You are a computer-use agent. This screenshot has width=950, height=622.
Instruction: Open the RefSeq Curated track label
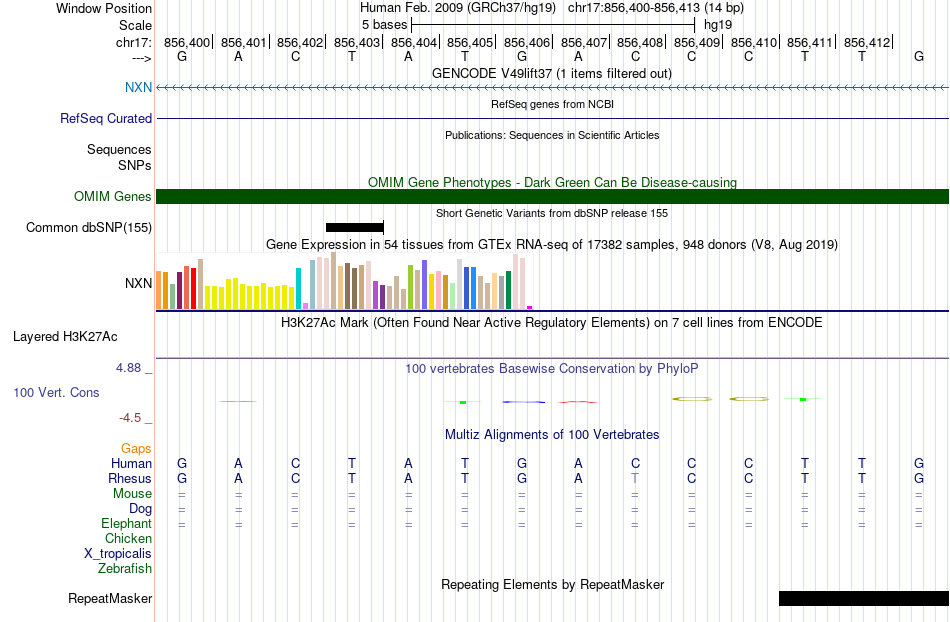coord(106,119)
